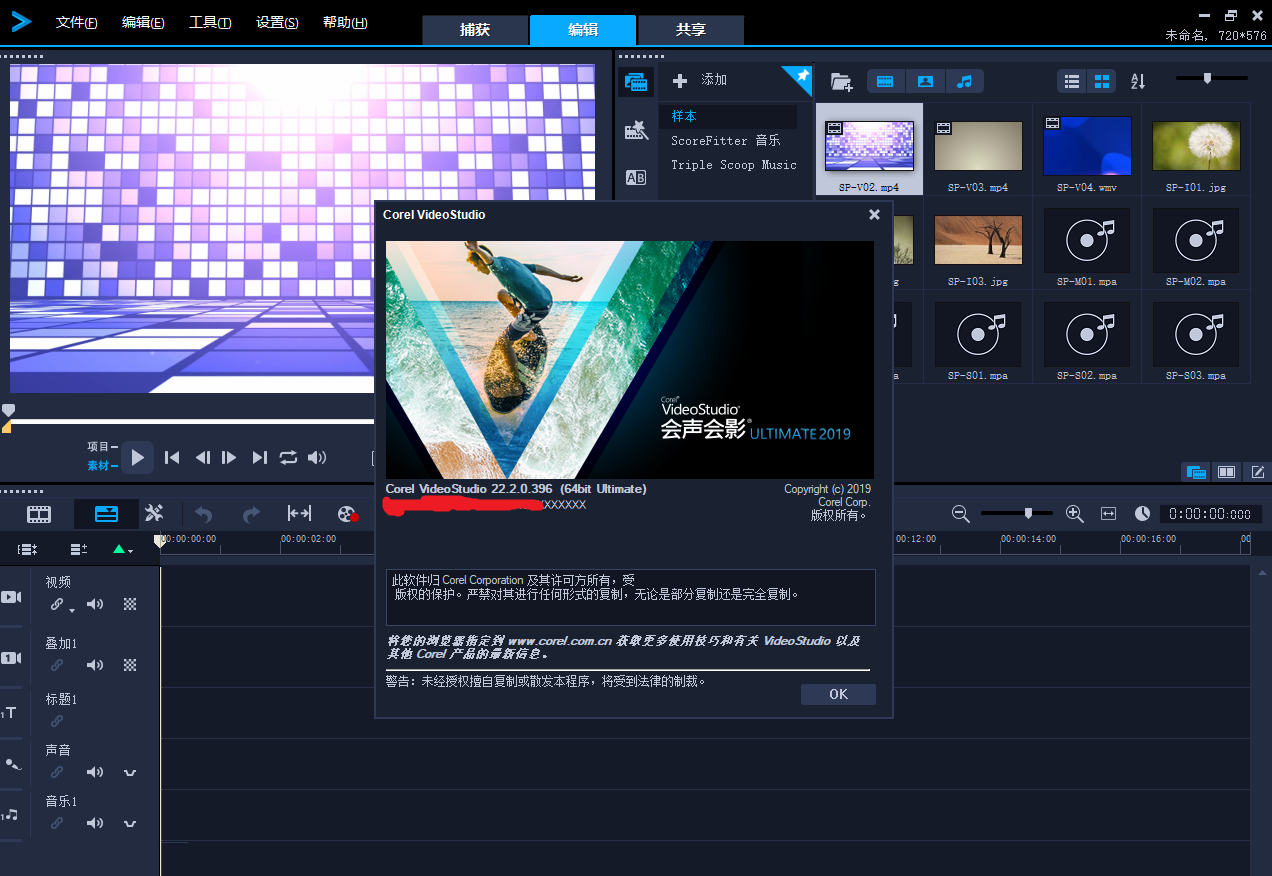Toggle transparency on the Video track
This screenshot has width=1272, height=876.
(130, 604)
